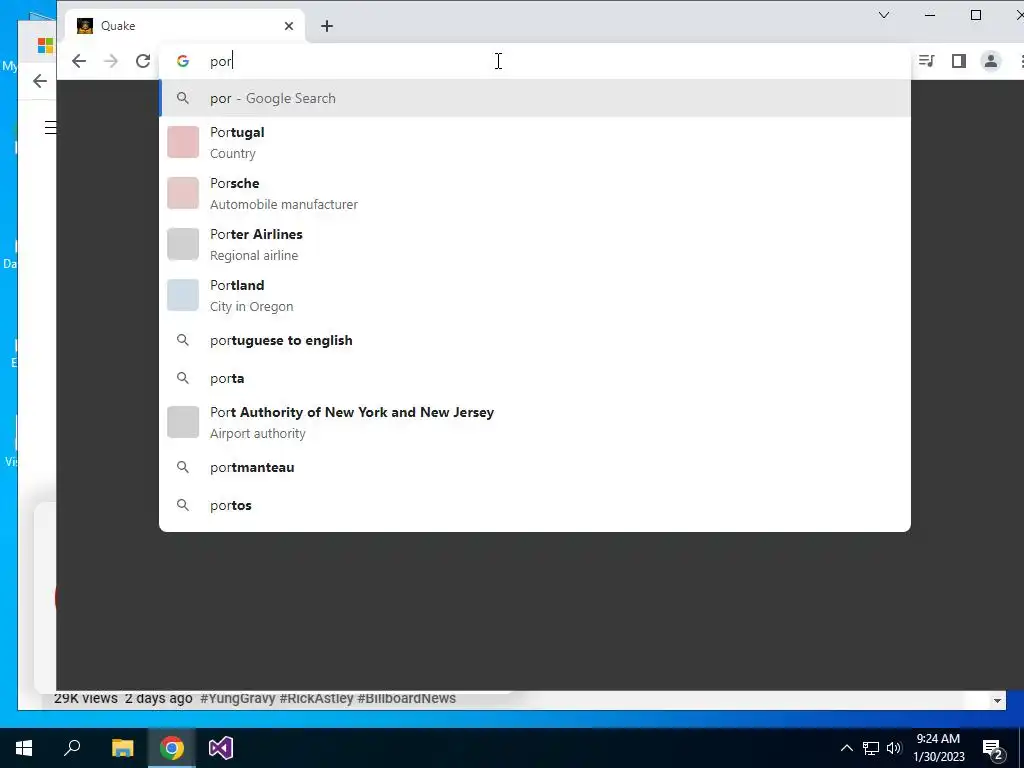Click the back arrow in the background window
The width and height of the screenshot is (1024, 768).
point(40,81)
